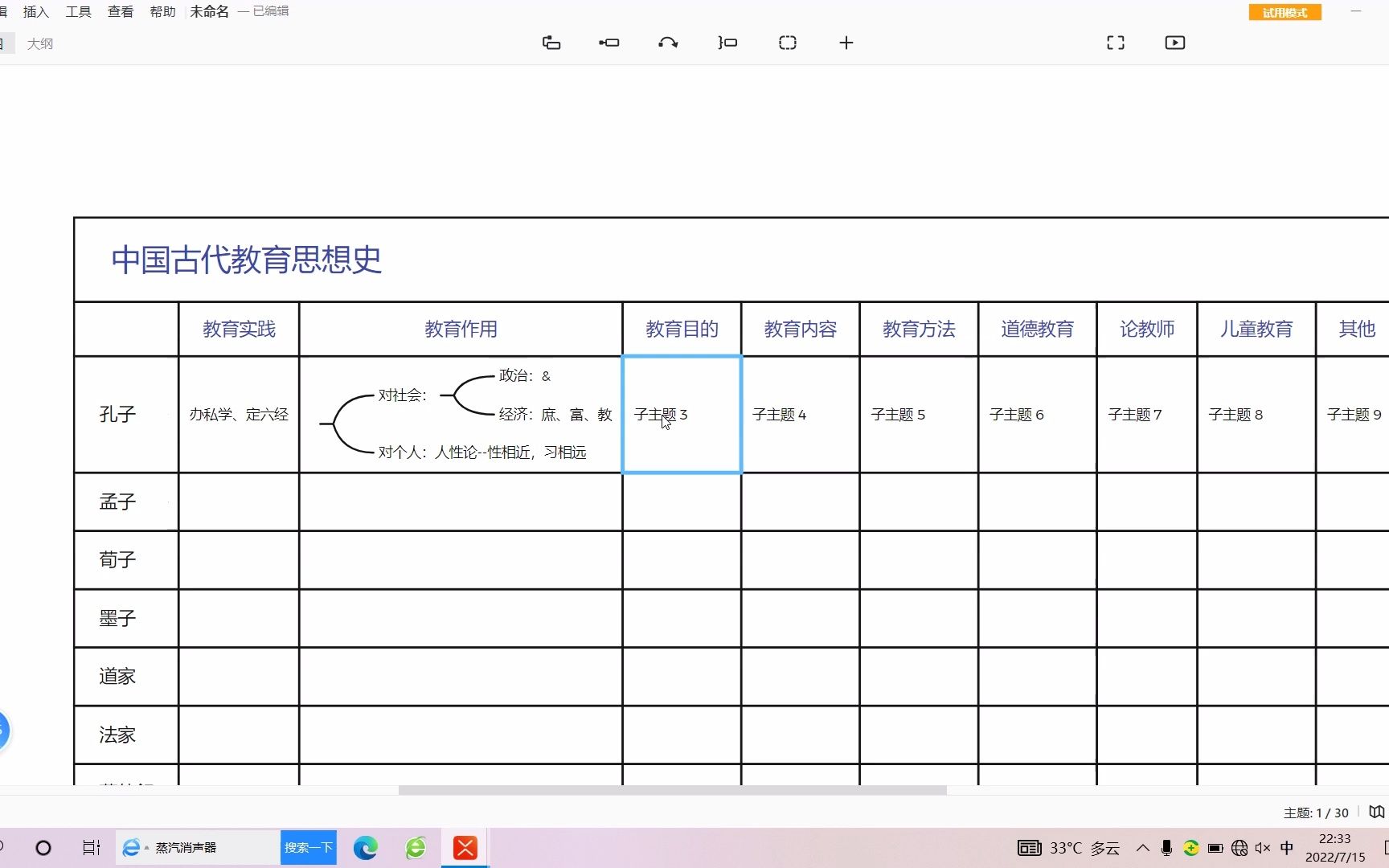Click the Boundary dashed-rectangle icon
The image size is (1389, 868).
click(x=788, y=43)
